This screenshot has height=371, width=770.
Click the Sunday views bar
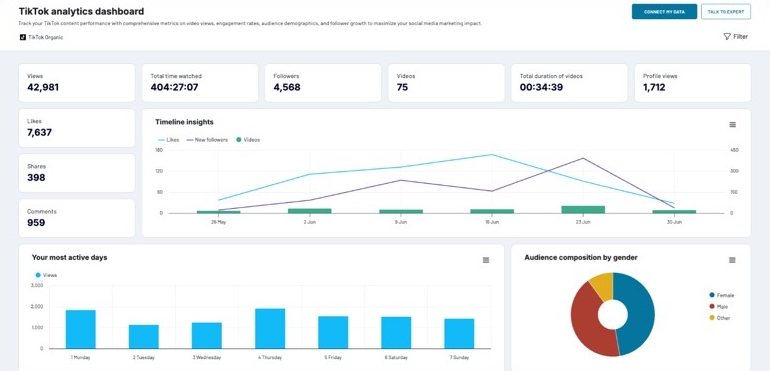point(459,334)
